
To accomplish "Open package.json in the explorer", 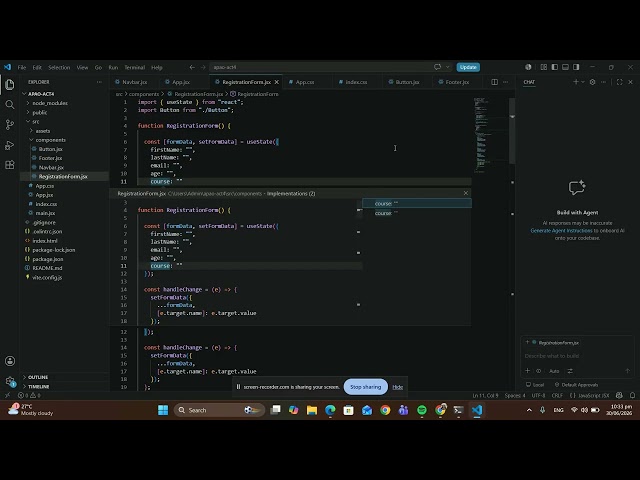I will tap(47, 259).
